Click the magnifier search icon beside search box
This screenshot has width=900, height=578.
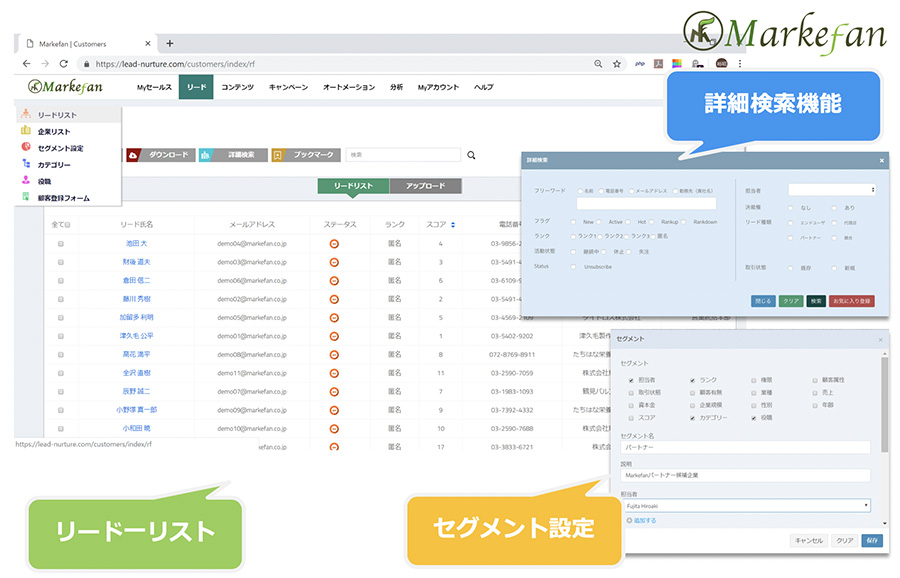pos(471,156)
